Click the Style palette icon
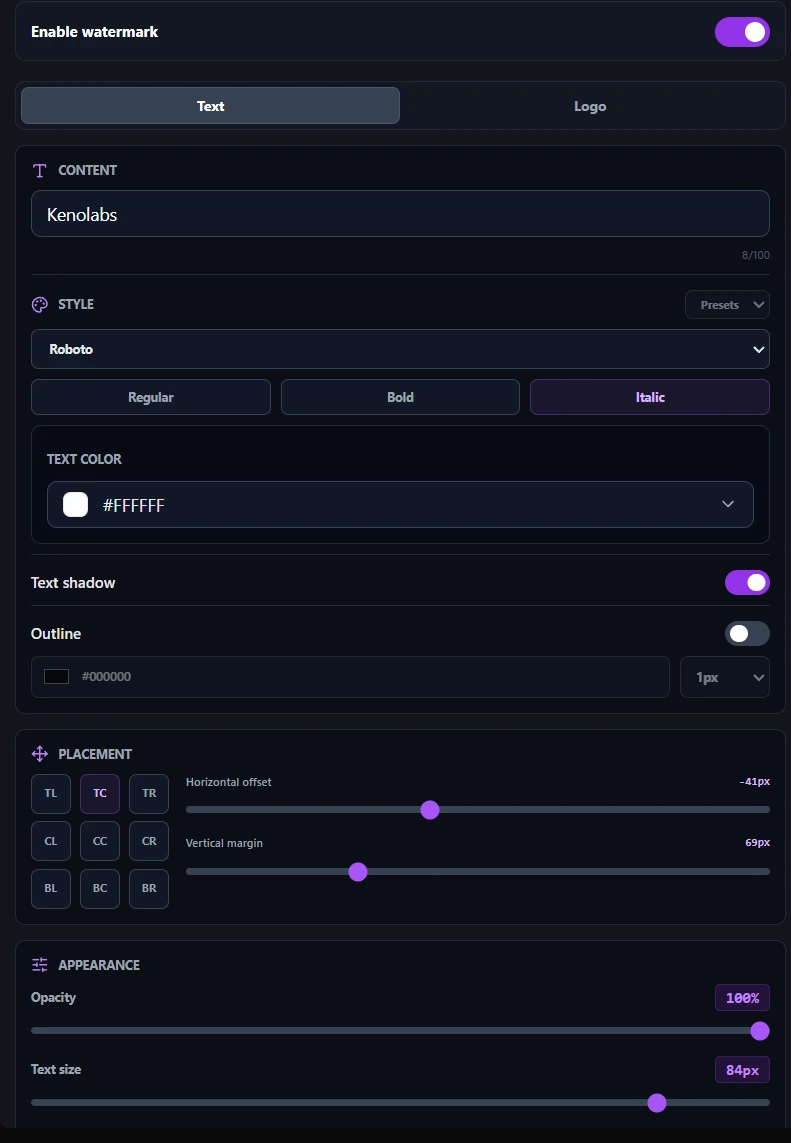This screenshot has height=1143, width=791. coord(39,305)
